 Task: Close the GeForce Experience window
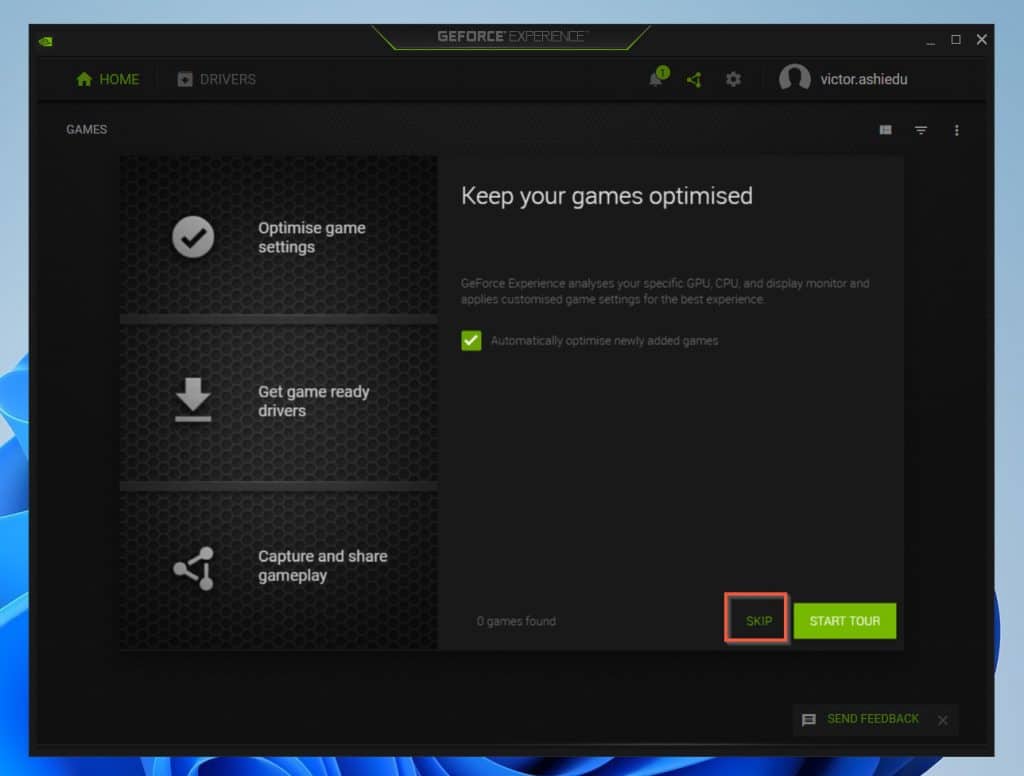[982, 40]
